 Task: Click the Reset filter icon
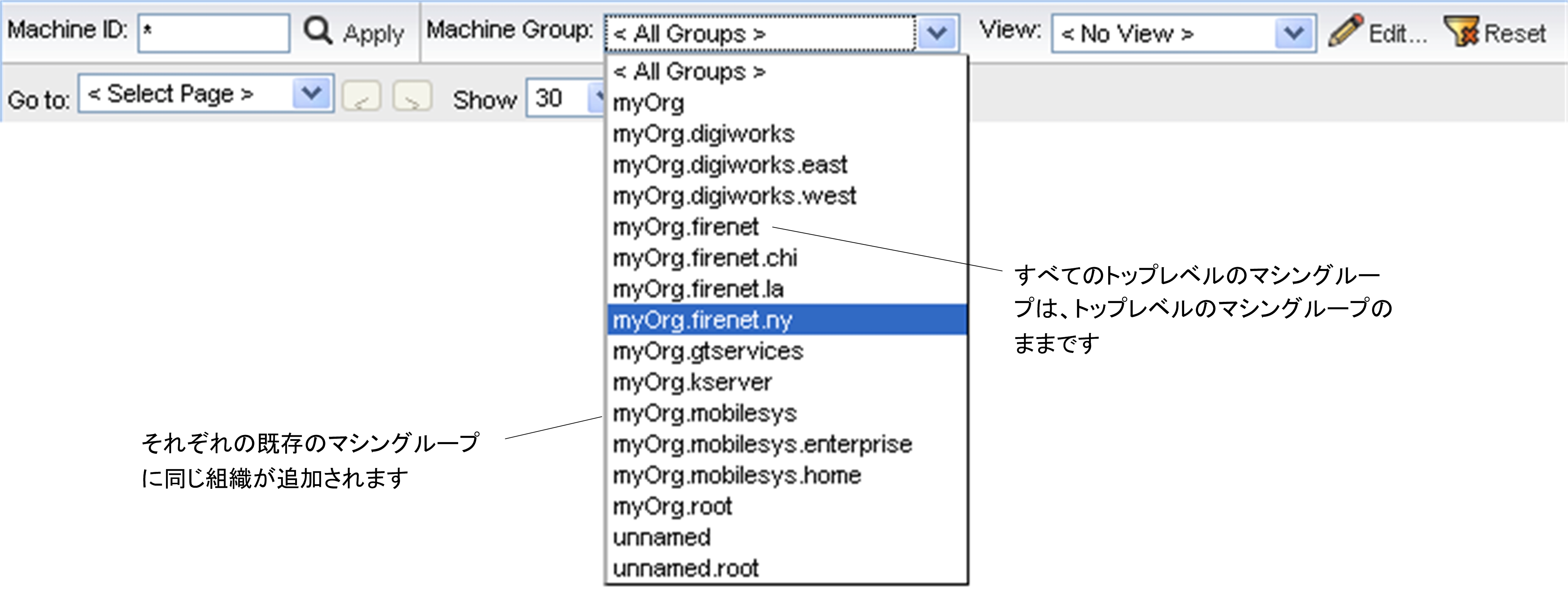(1462, 32)
